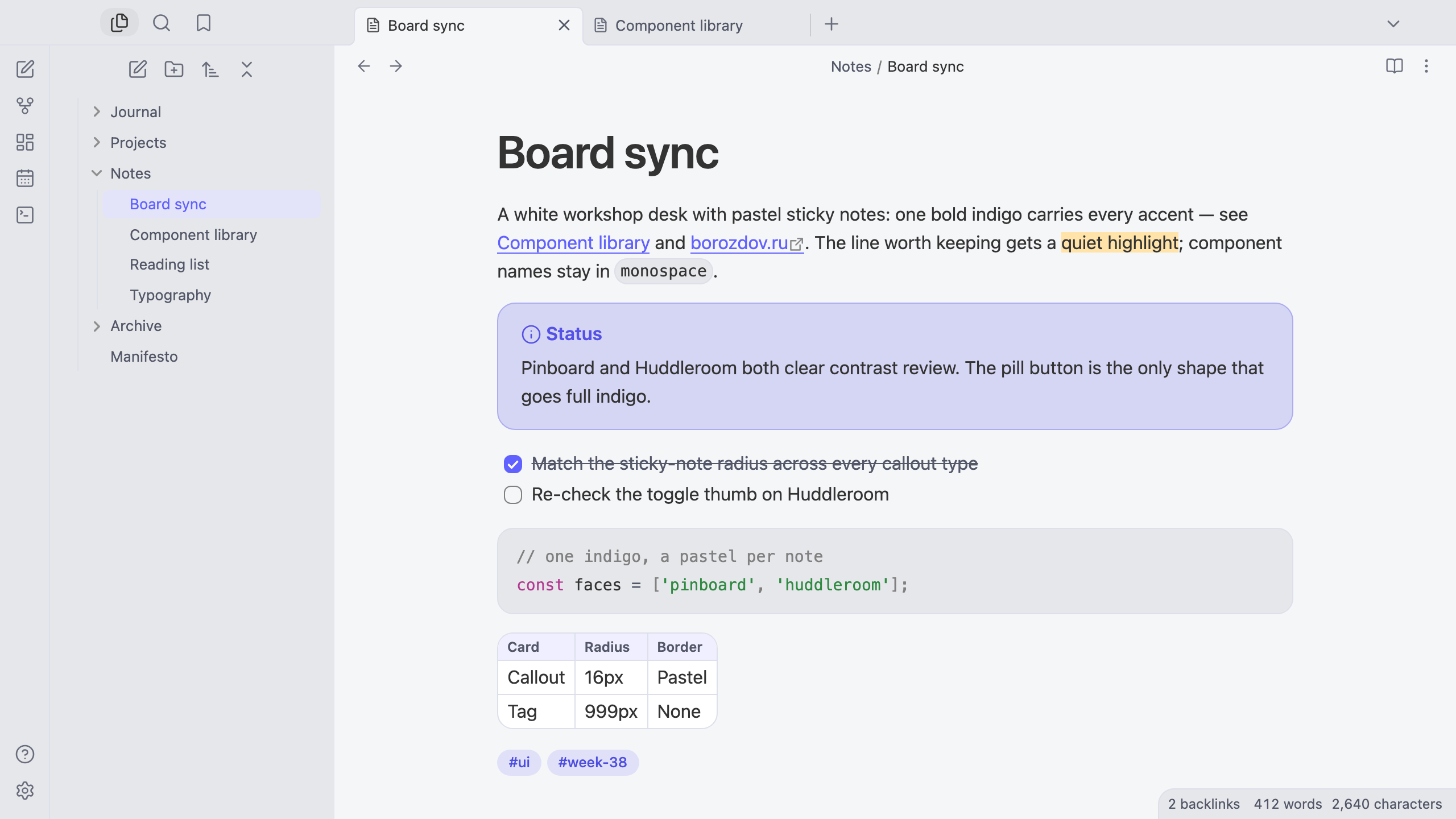The height and width of the screenshot is (819, 1456).
Task: Open settings gear icon
Action: coord(25,791)
